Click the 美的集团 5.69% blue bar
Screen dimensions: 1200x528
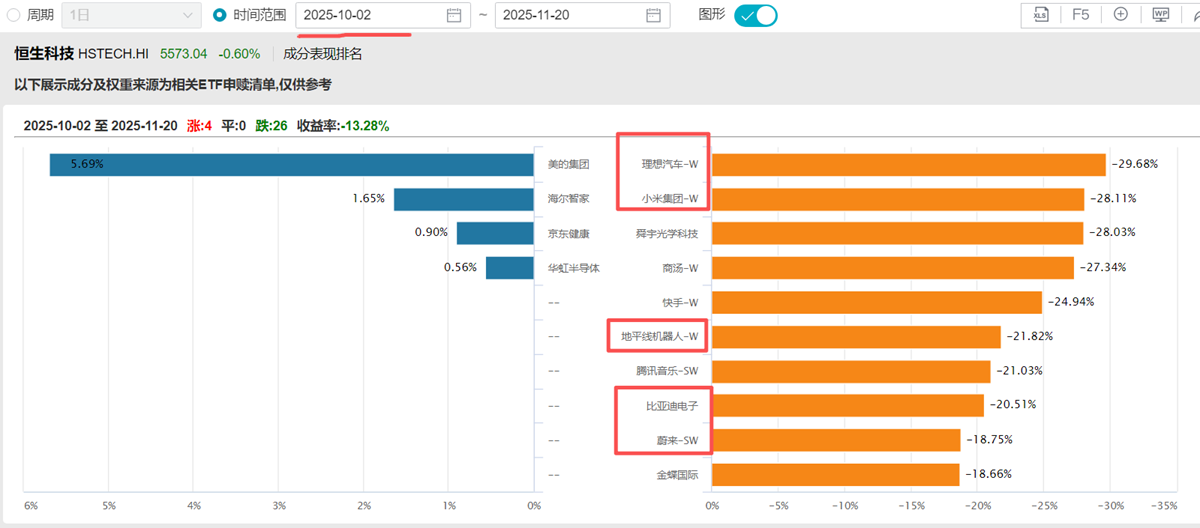pyautogui.click(x=292, y=164)
